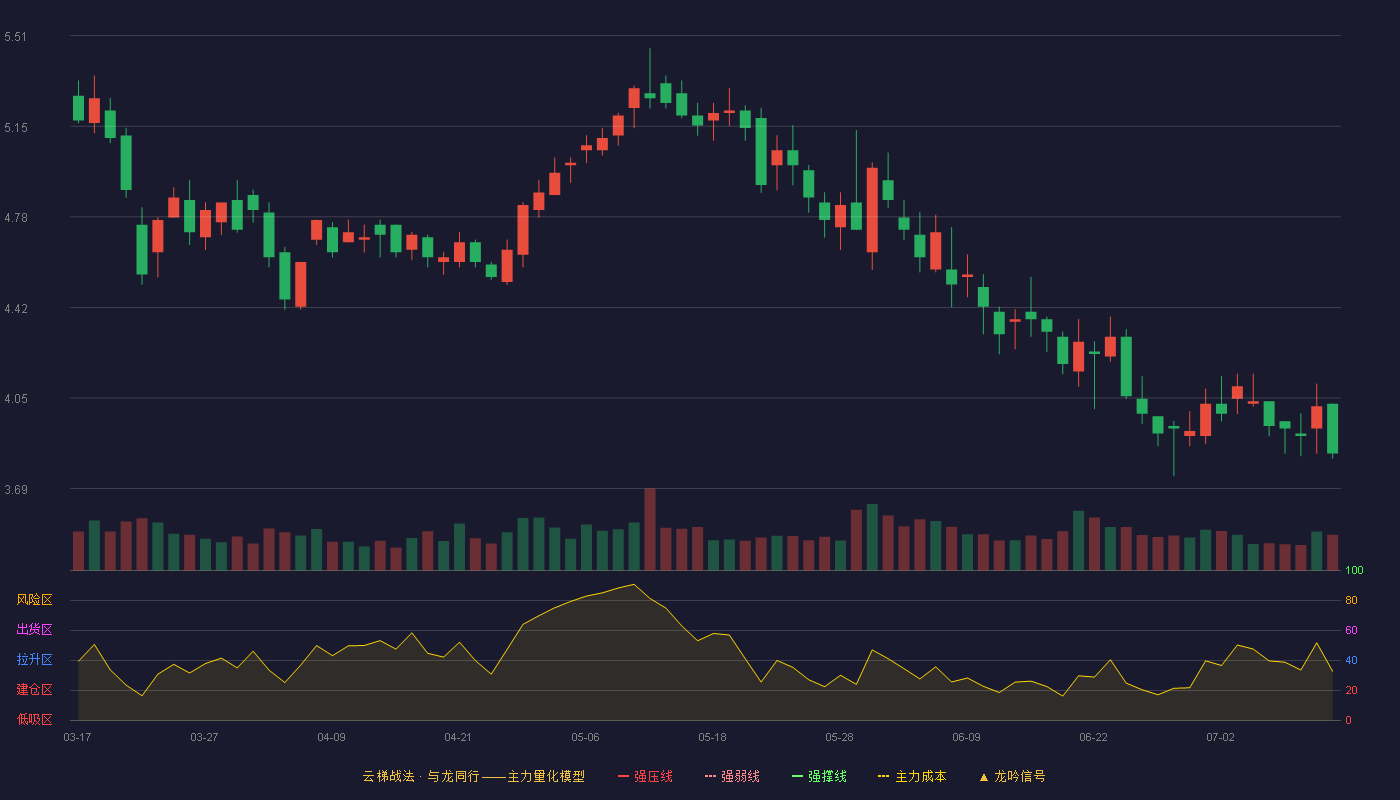
Task: Click the 低吸区 zone label
Action: (x=35, y=719)
